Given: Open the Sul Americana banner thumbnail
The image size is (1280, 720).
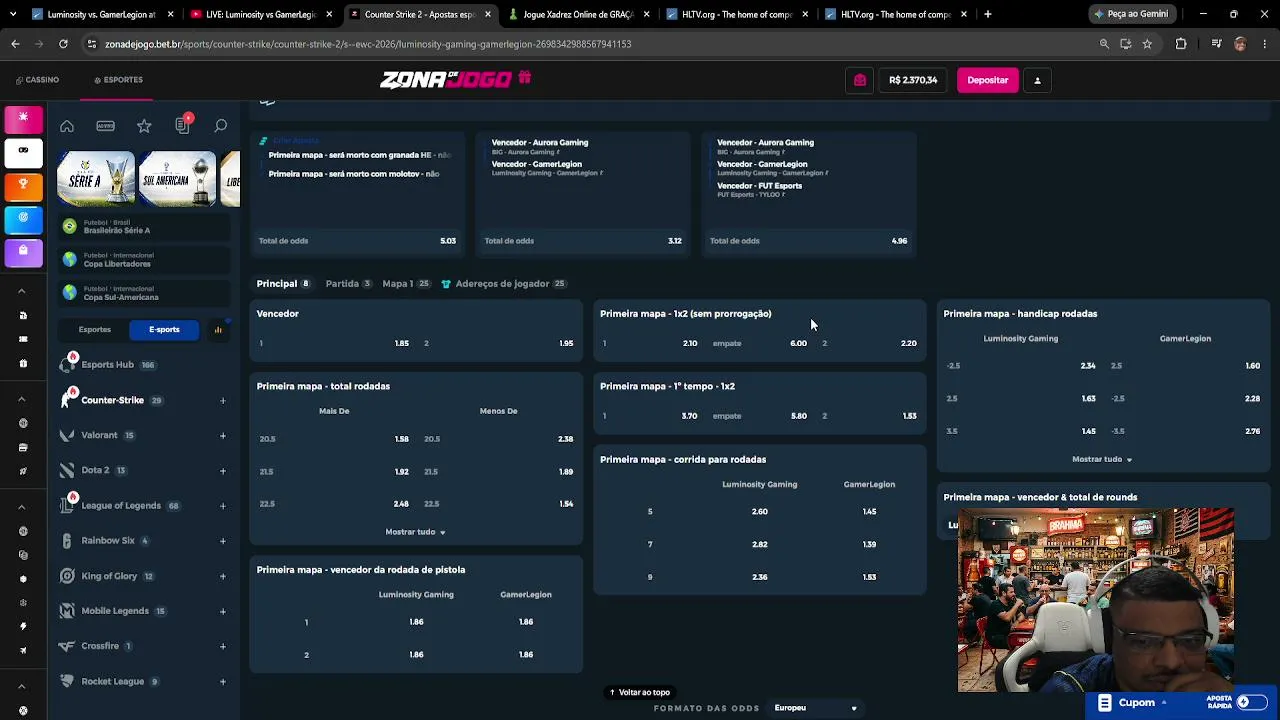Looking at the screenshot, I should pyautogui.click(x=178, y=179).
